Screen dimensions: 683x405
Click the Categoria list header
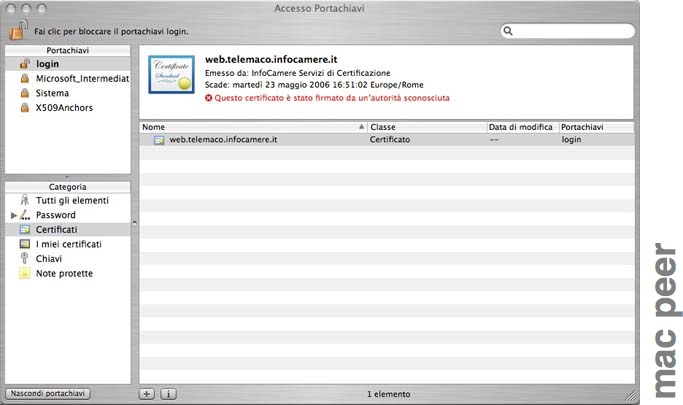click(x=68, y=186)
